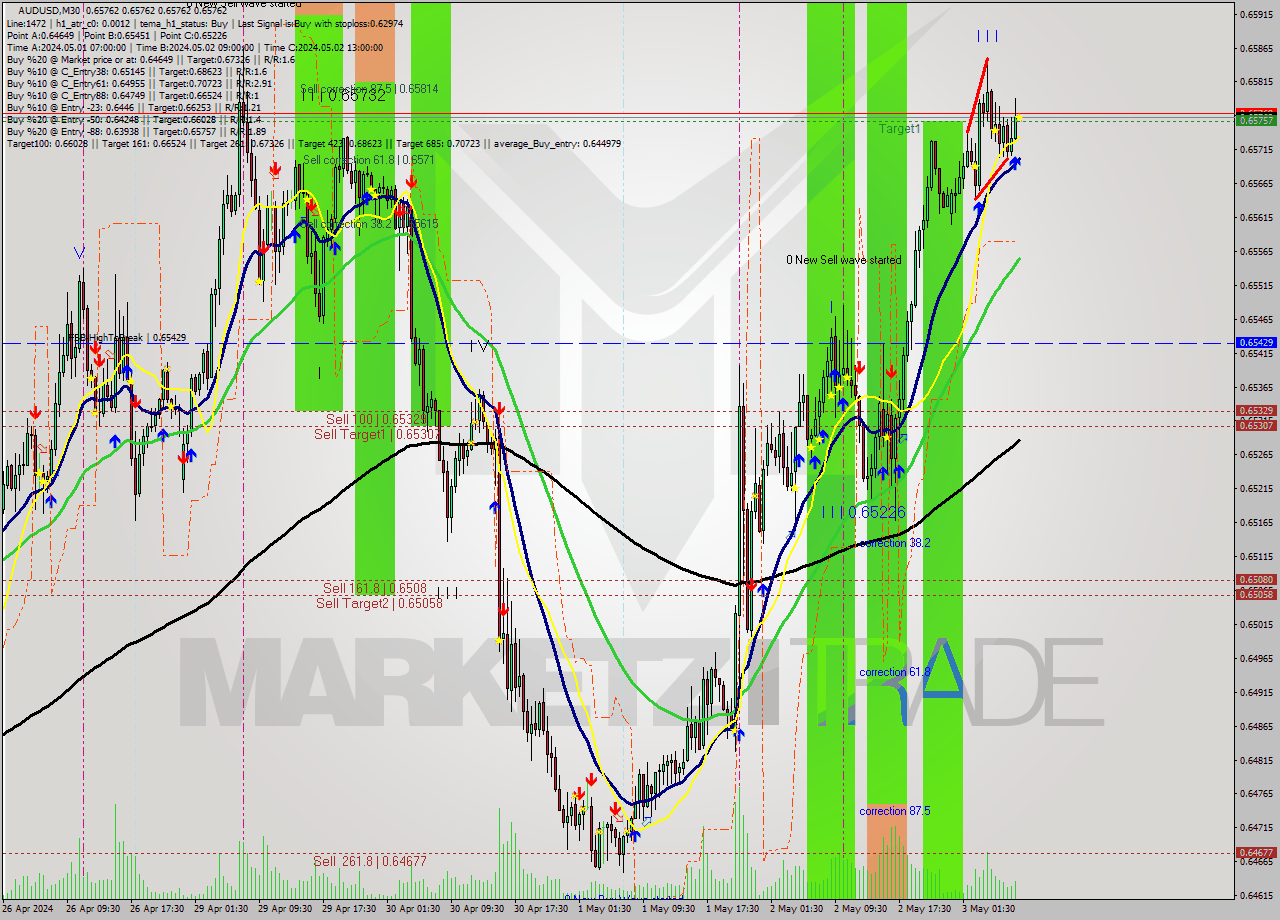Click '0 New Sell wave started' annotation
The height and width of the screenshot is (920, 1280).
tap(843, 260)
